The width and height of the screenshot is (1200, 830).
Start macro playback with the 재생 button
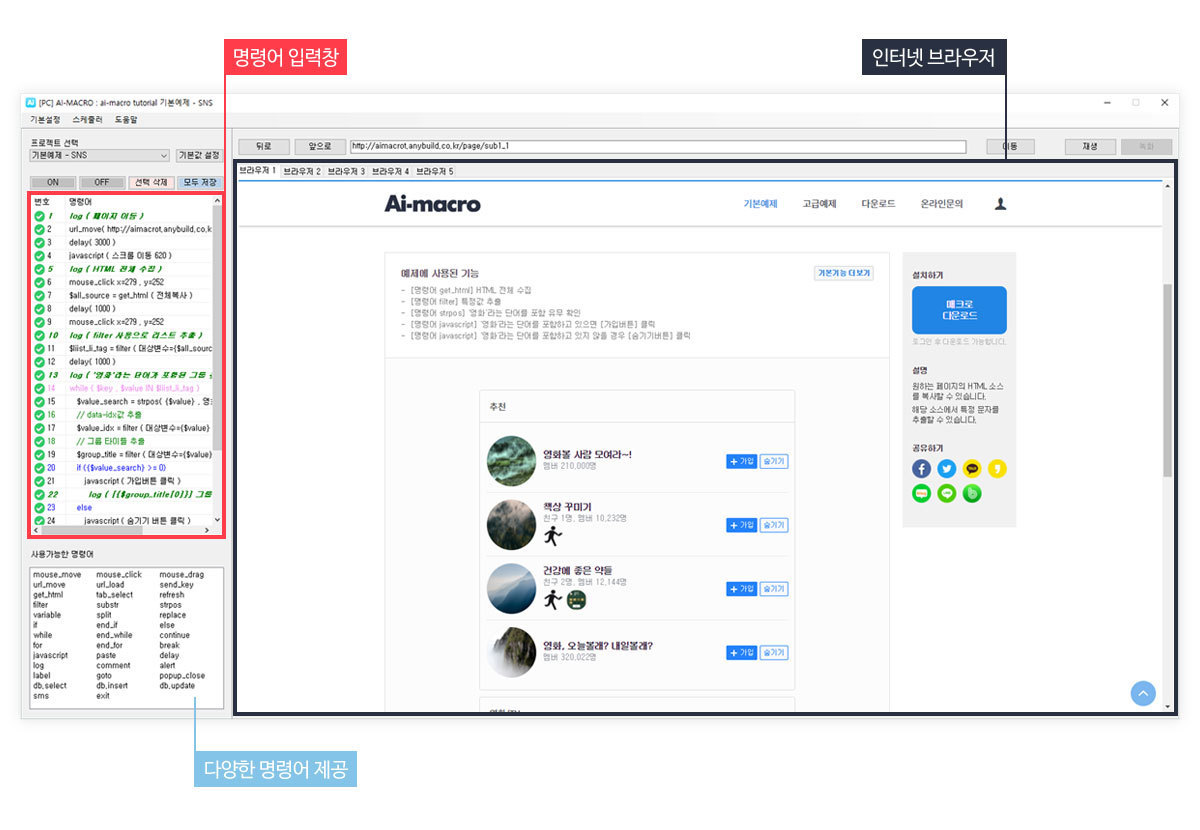point(1091,146)
